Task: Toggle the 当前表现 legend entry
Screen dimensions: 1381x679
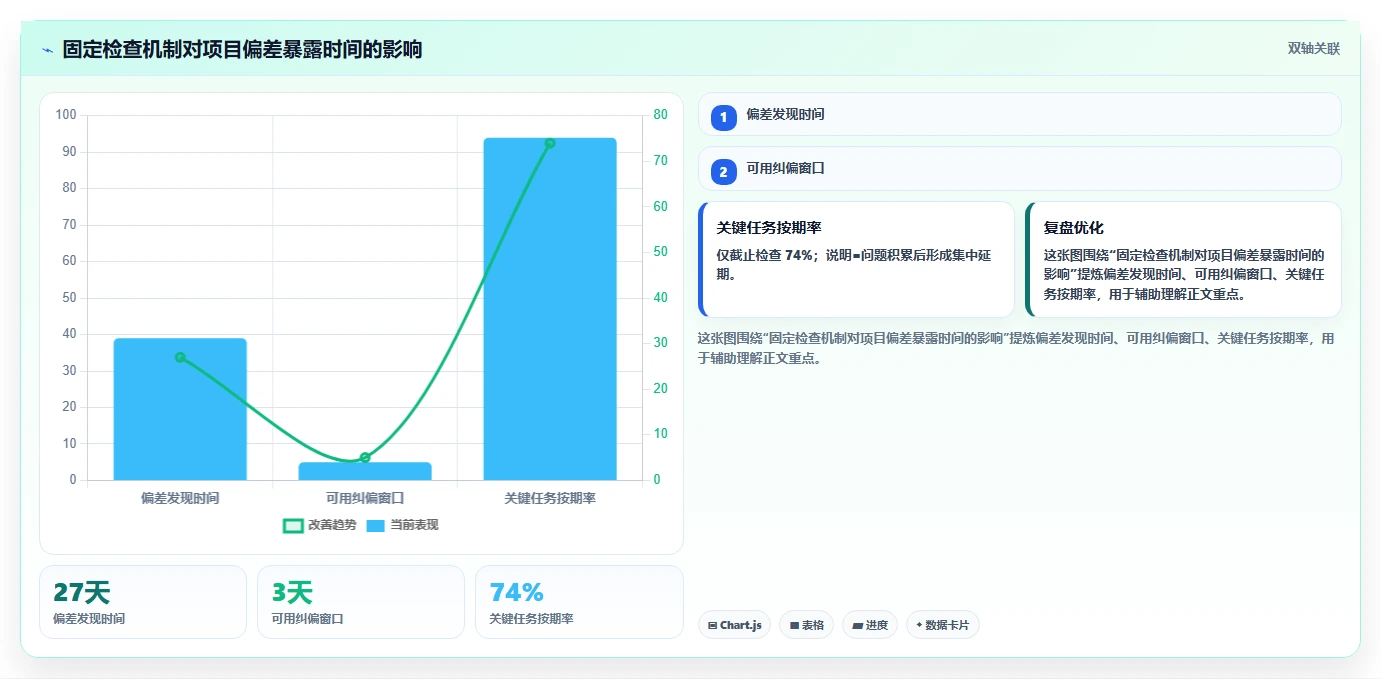Action: (x=402, y=525)
